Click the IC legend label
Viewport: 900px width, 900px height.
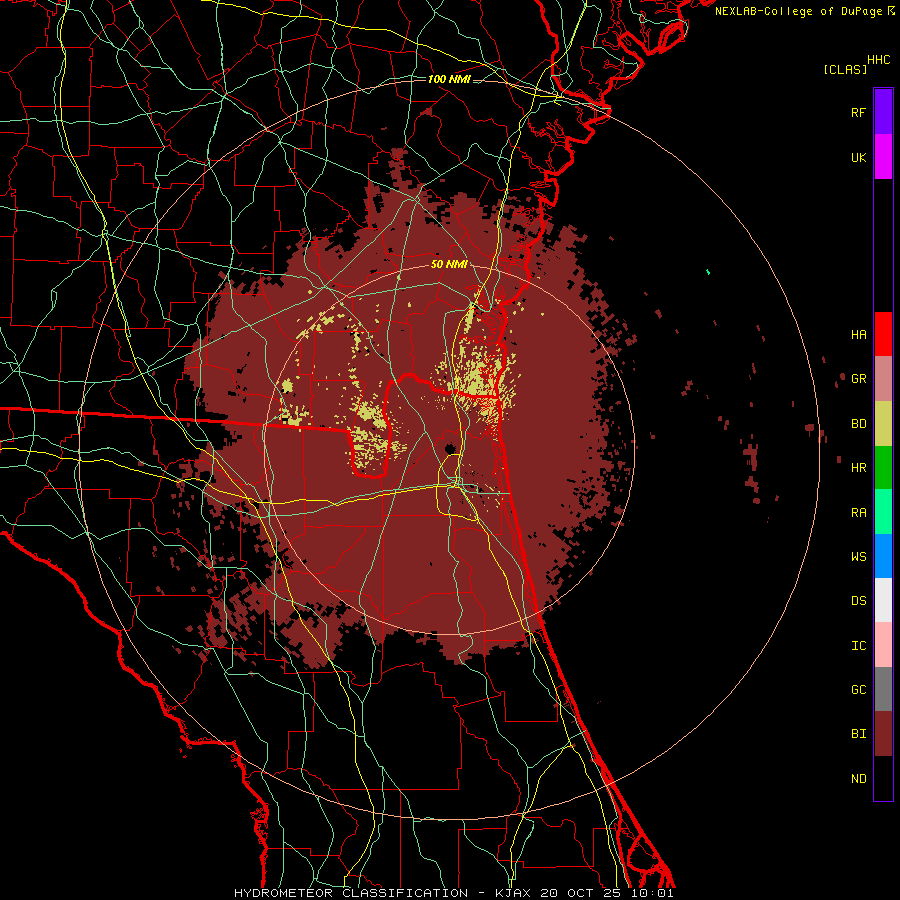[x=858, y=645]
